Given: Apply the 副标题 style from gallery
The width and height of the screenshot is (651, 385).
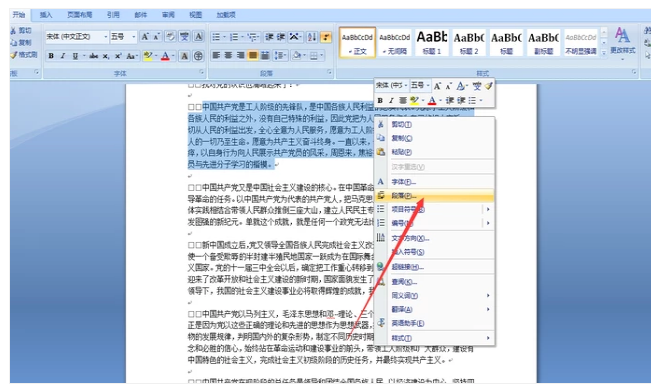Looking at the screenshot, I should 543,42.
